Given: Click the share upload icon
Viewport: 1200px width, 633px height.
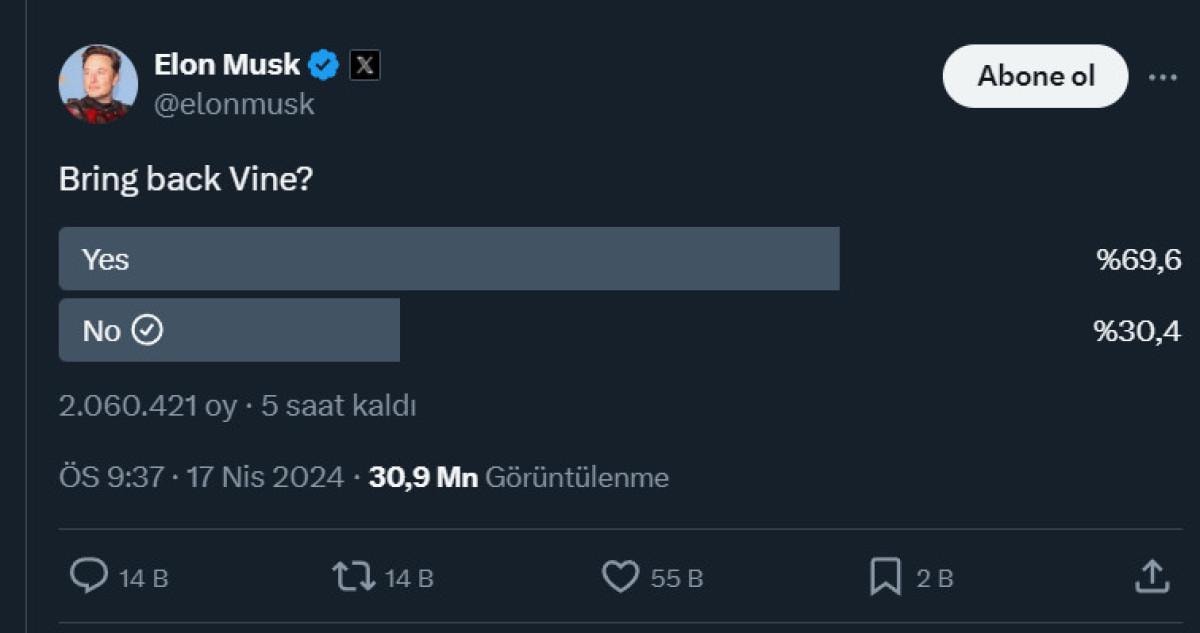Looking at the screenshot, I should 1152,576.
